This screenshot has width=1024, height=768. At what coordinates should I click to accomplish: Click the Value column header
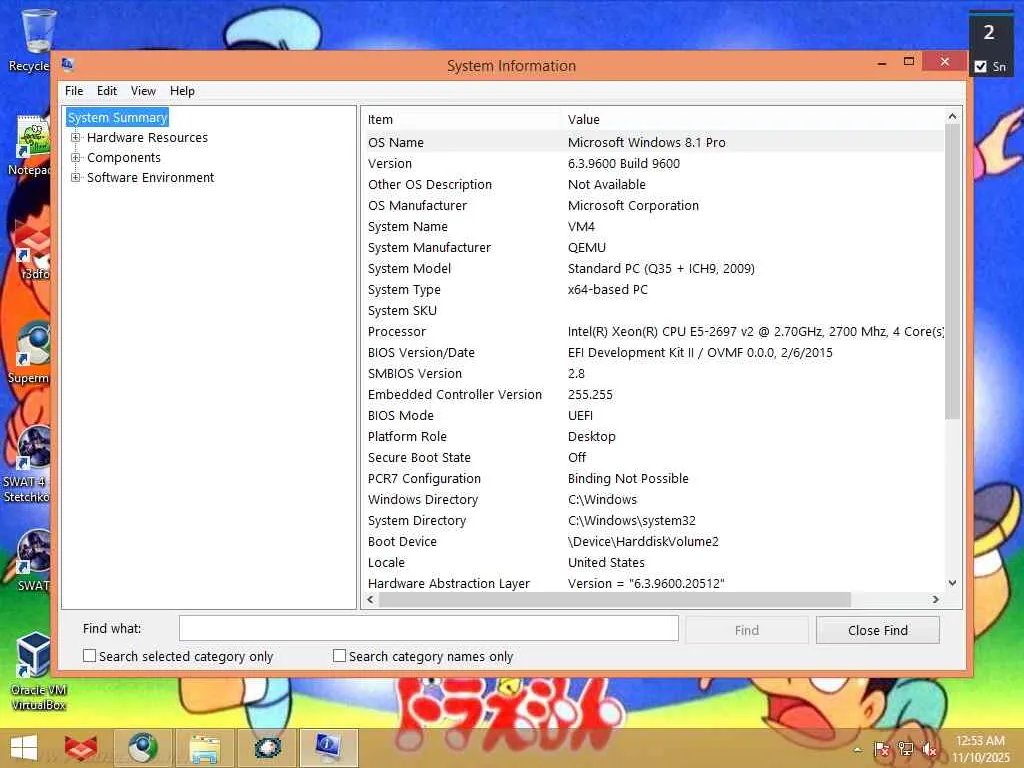(752, 120)
